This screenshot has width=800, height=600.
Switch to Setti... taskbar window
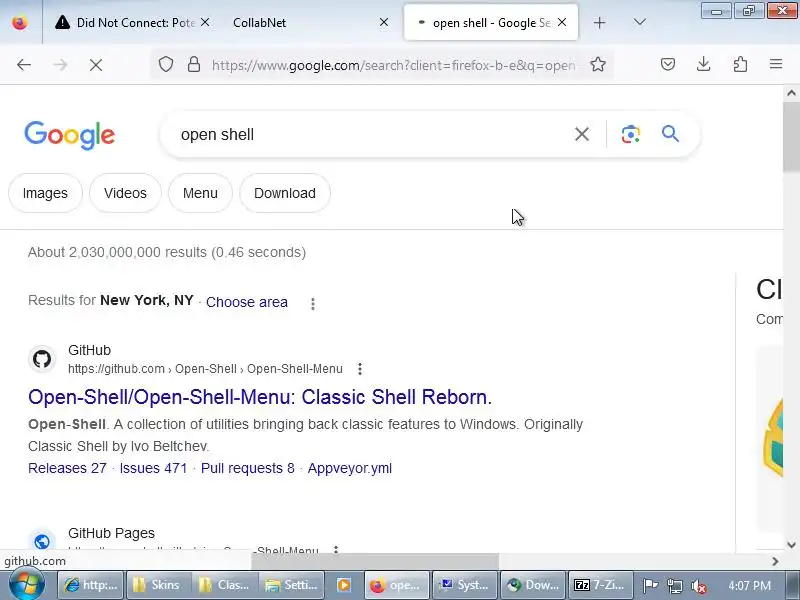click(x=293, y=585)
